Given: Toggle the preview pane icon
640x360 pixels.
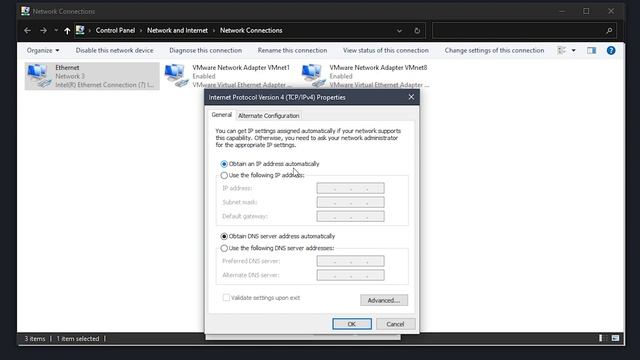Looking at the screenshot, I should pyautogui.click(x=591, y=51).
